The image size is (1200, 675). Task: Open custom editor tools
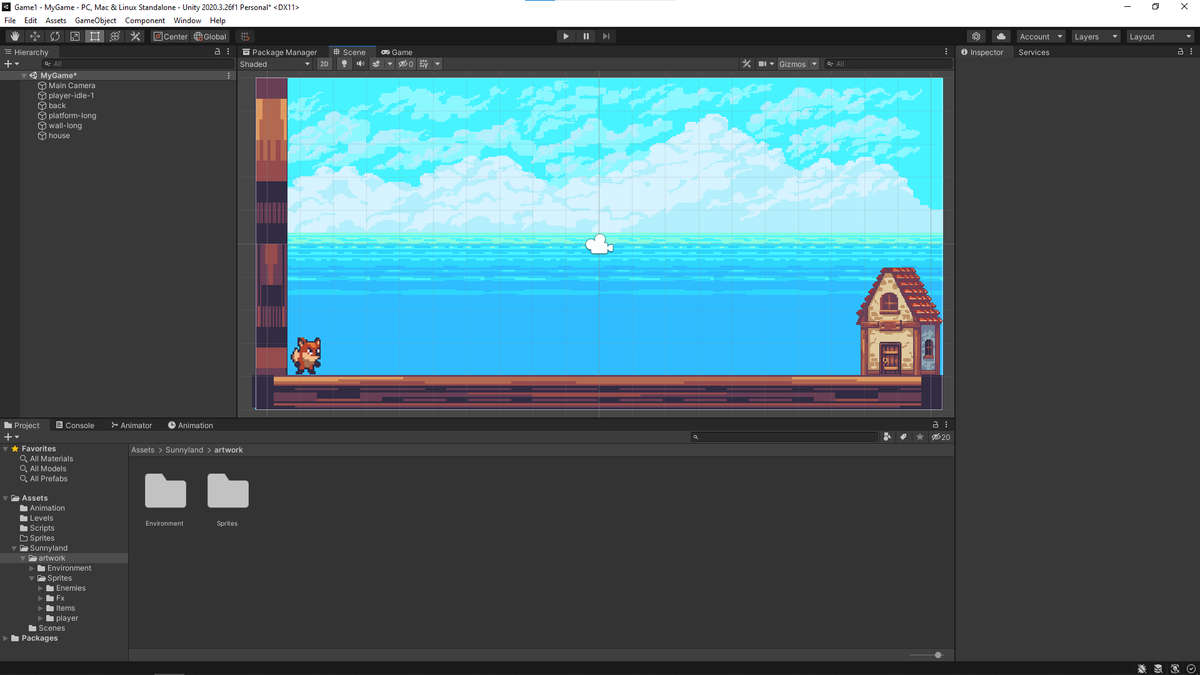click(x=136, y=36)
